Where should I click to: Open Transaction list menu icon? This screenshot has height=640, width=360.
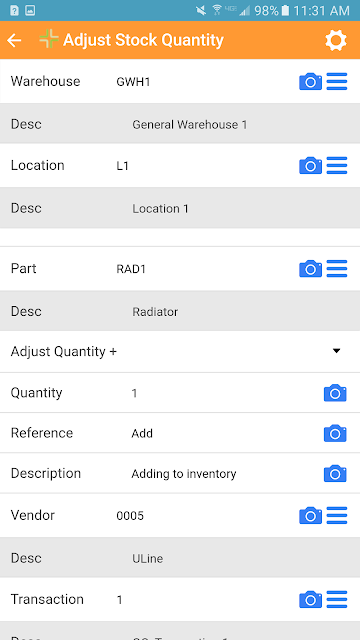(x=337, y=599)
